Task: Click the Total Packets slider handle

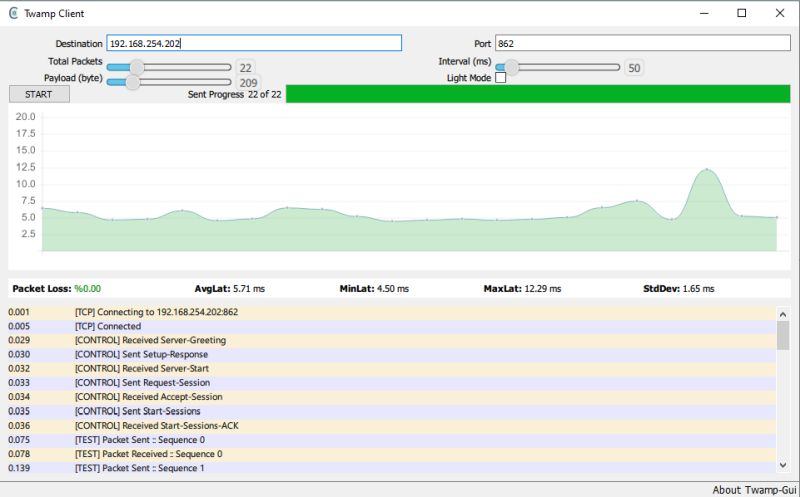Action: pos(137,67)
